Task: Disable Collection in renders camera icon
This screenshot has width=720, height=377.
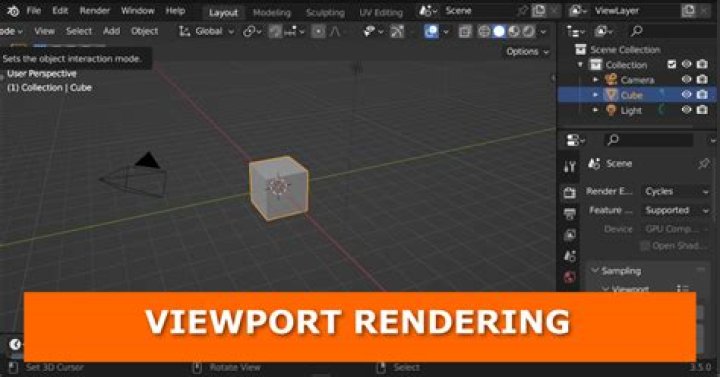Action: pyautogui.click(x=702, y=64)
